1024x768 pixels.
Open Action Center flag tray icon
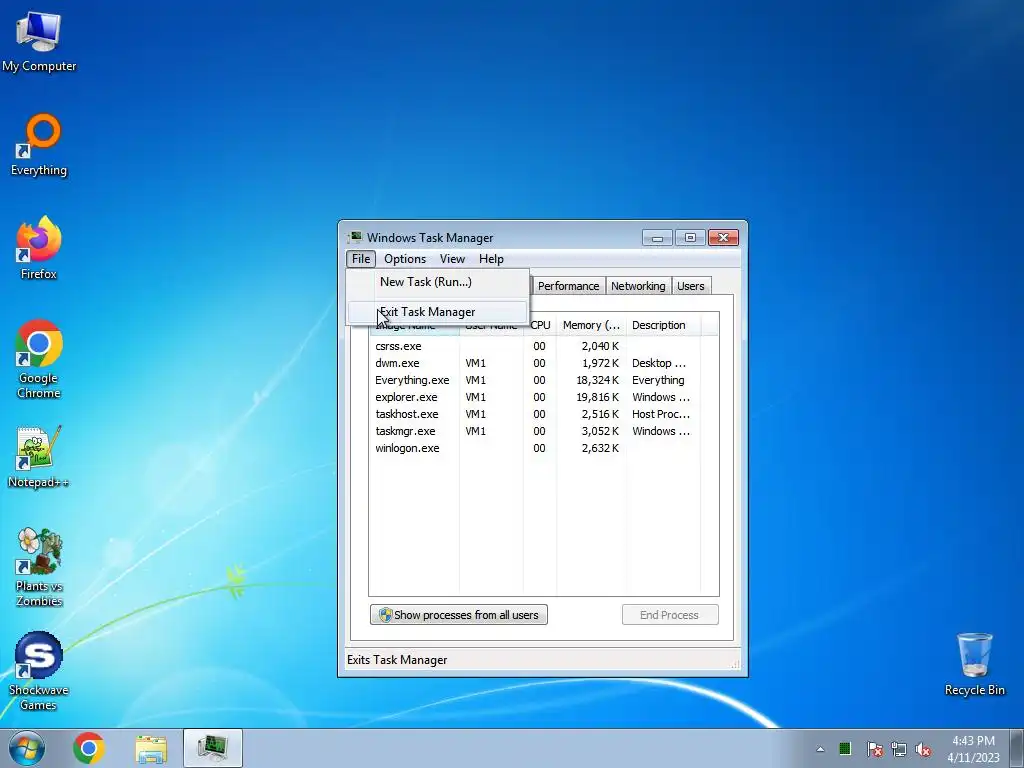(874, 749)
